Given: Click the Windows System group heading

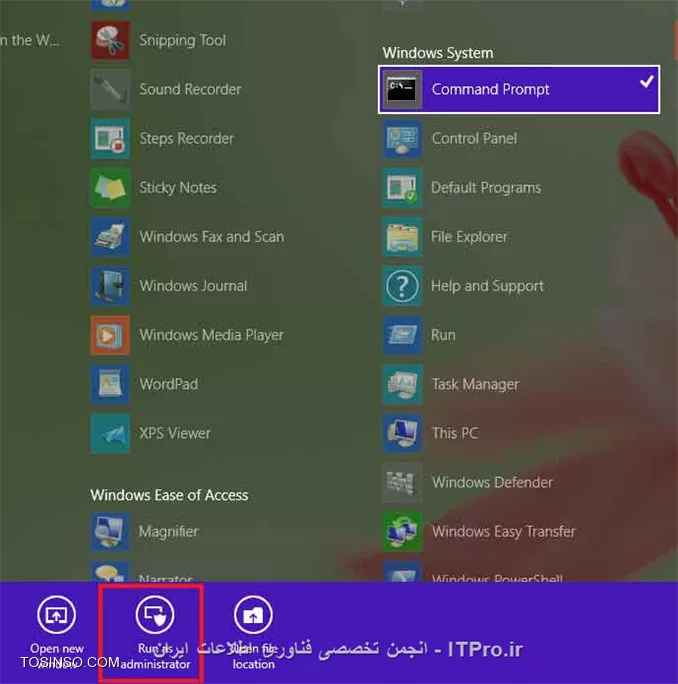Looking at the screenshot, I should [438, 53].
